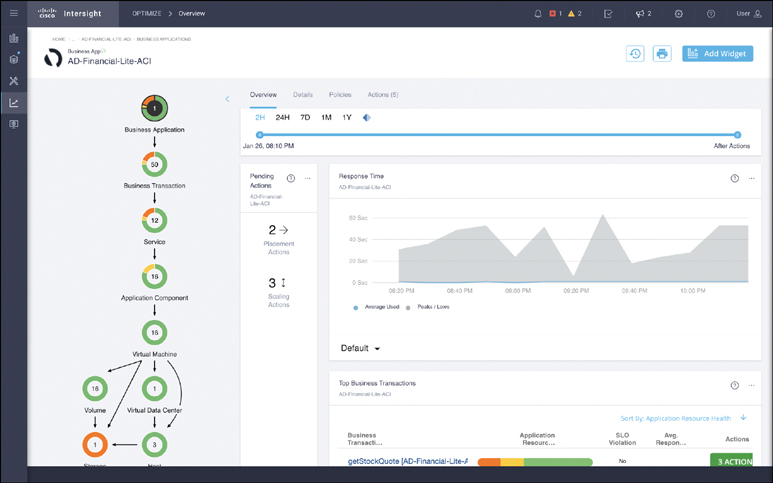
Task: Open help icon on Response Time widget
Action: pos(734,178)
